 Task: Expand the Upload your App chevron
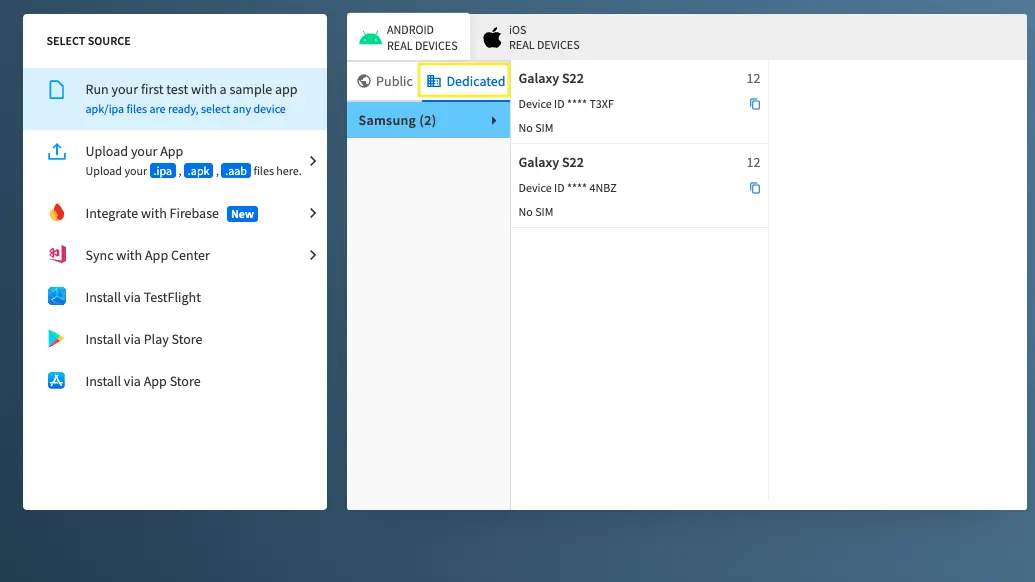[x=313, y=161]
